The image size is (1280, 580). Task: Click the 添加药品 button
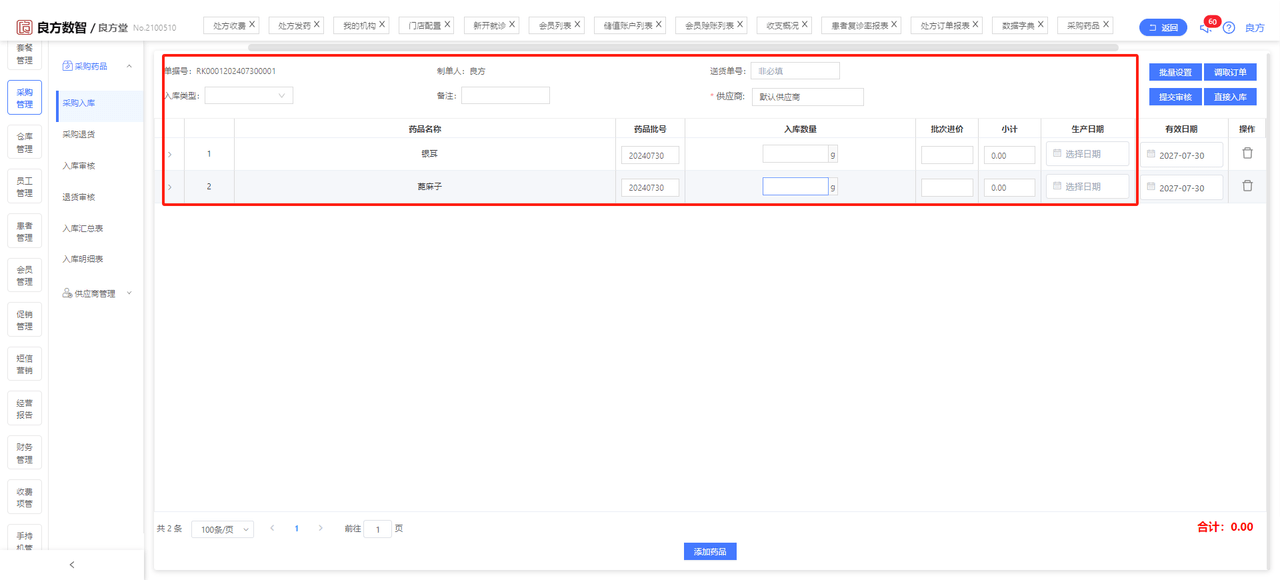[x=710, y=551]
